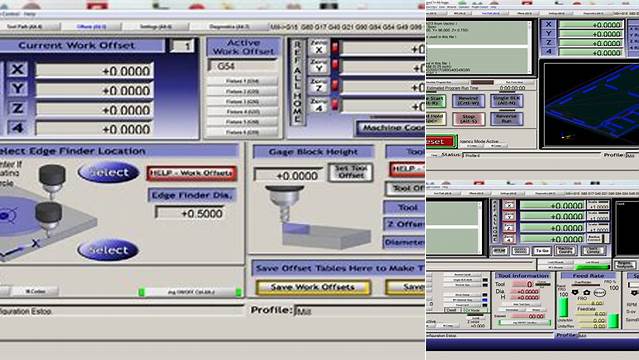
Task: Click the X axis label in Current Work Offset
Action: pyautogui.click(x=17, y=69)
